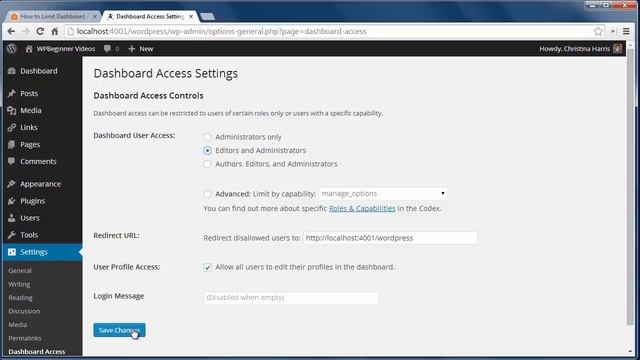Open the Writing settings submenu
Viewport: 640px width, 360px height.
[x=19, y=284]
